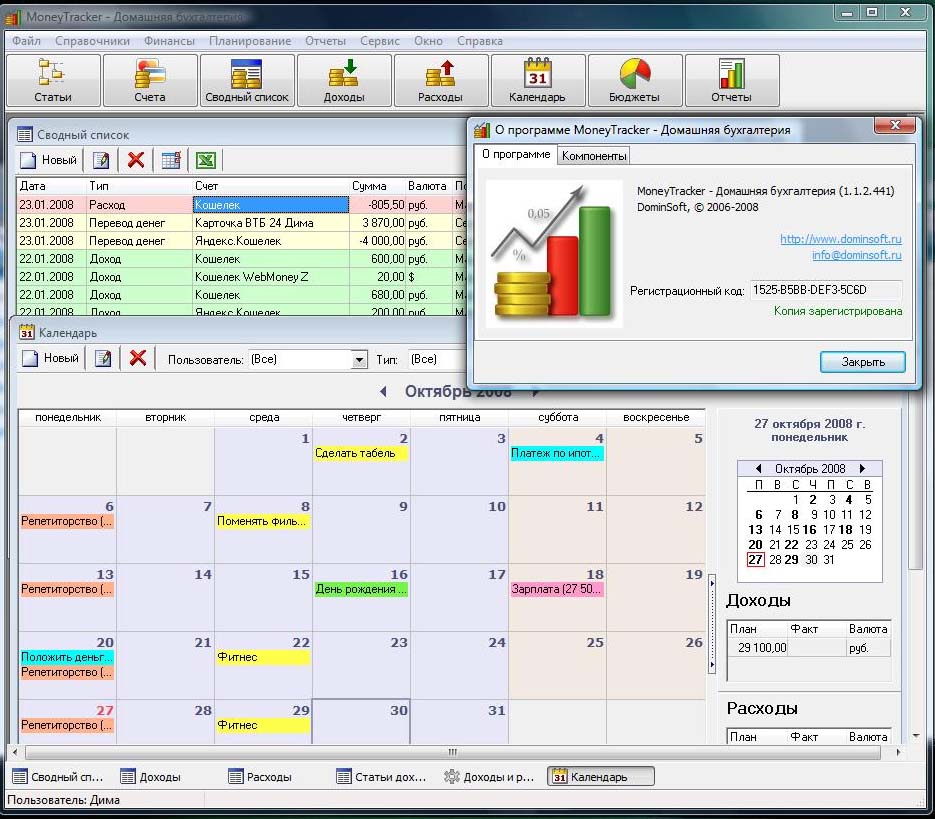This screenshot has height=819, width=935.
Task: Select the Кошелек WebMoney Z row
Action: (242, 277)
